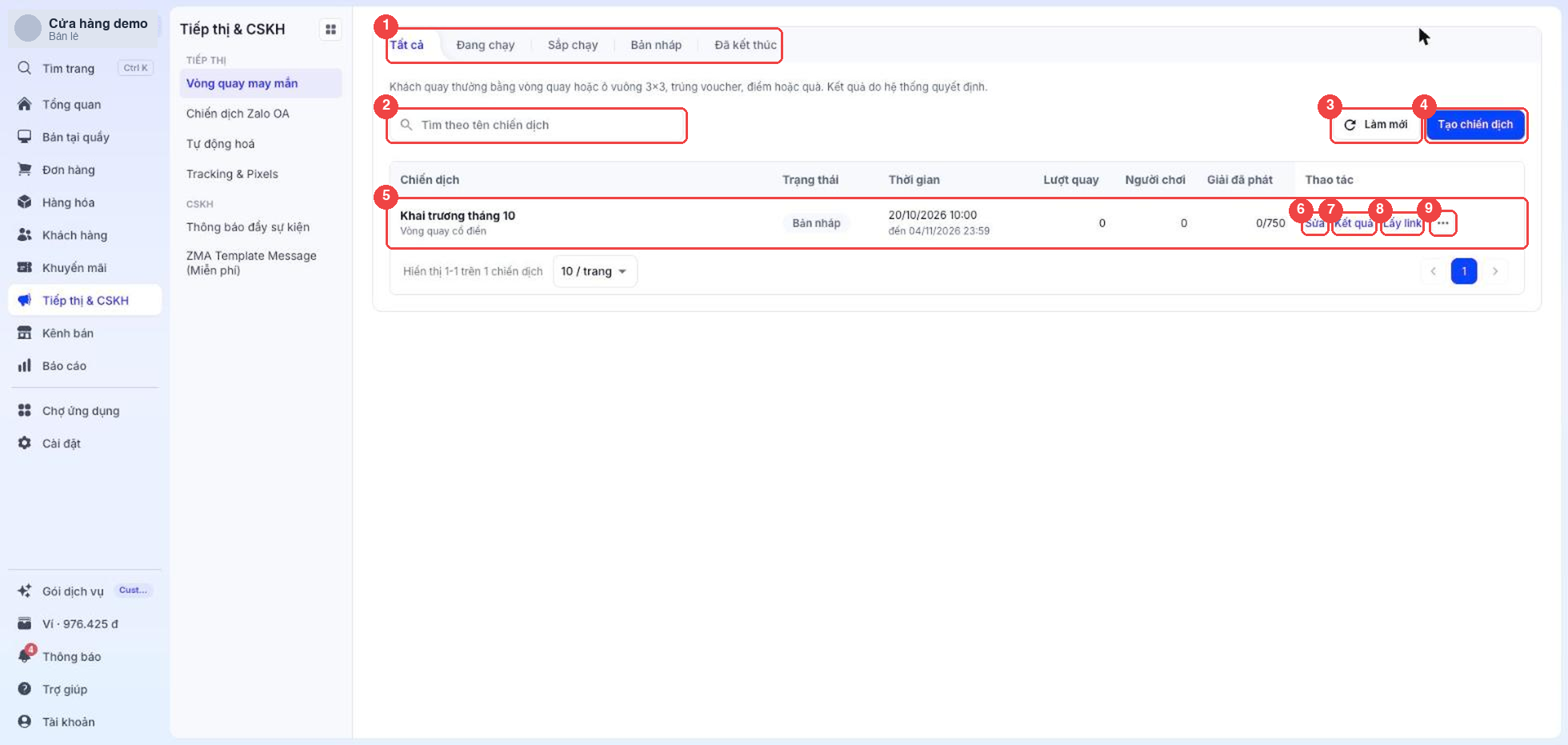Image resolution: width=1568 pixels, height=745 pixels.
Task: Open Kênh bán store icon
Action: [25, 333]
